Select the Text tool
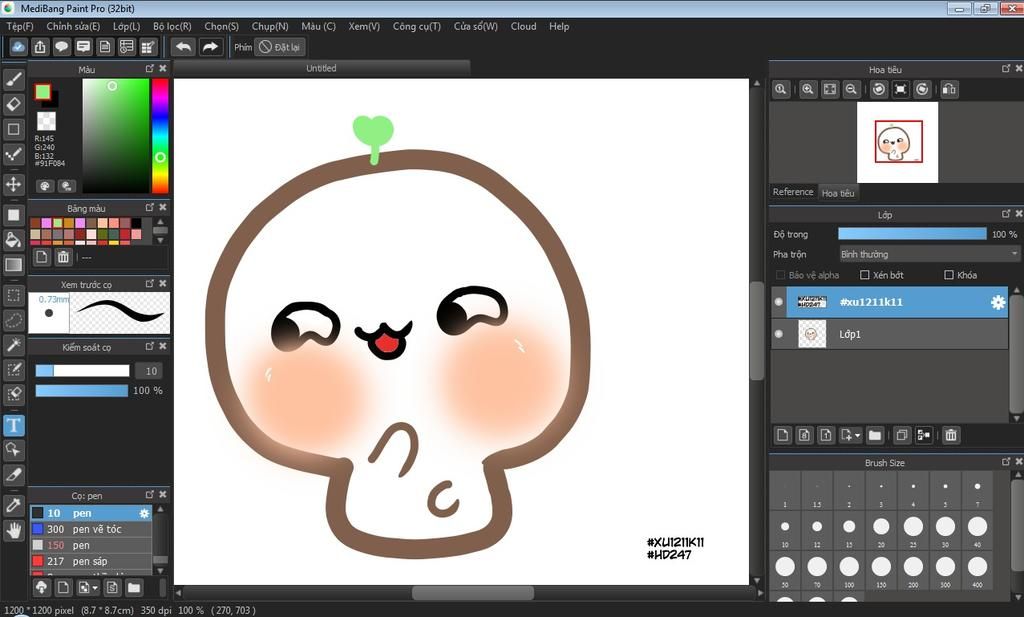The width and height of the screenshot is (1024, 617). 14,425
